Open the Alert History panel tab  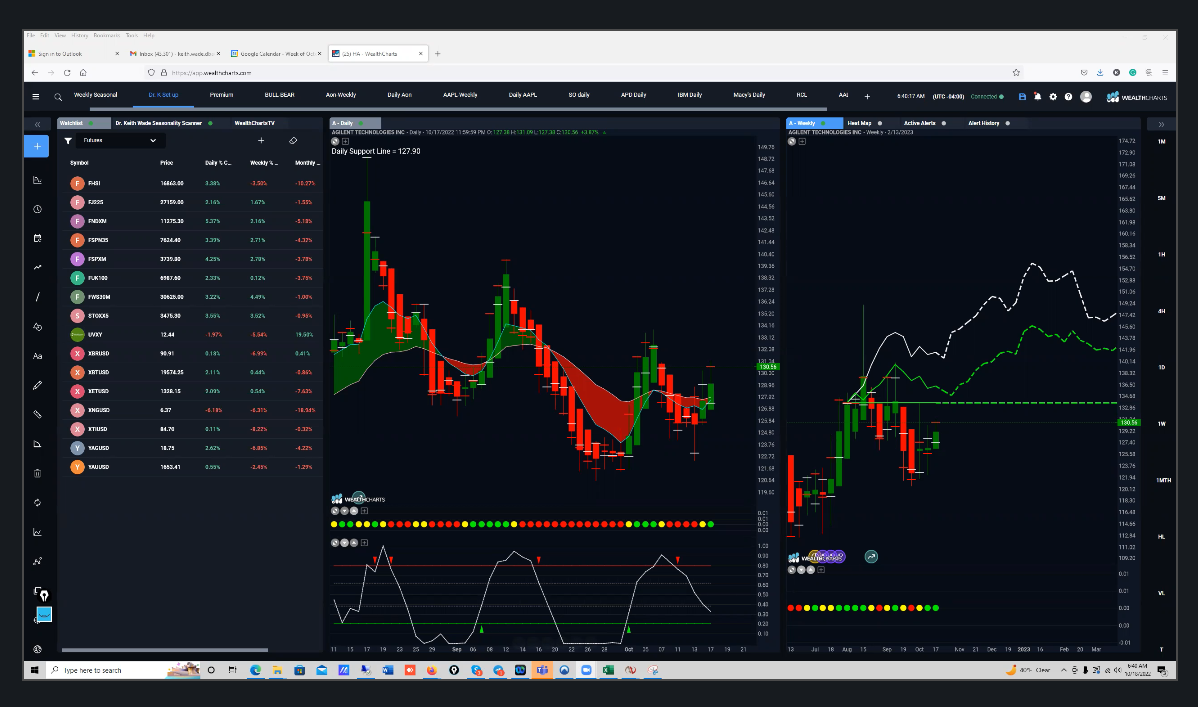point(983,123)
